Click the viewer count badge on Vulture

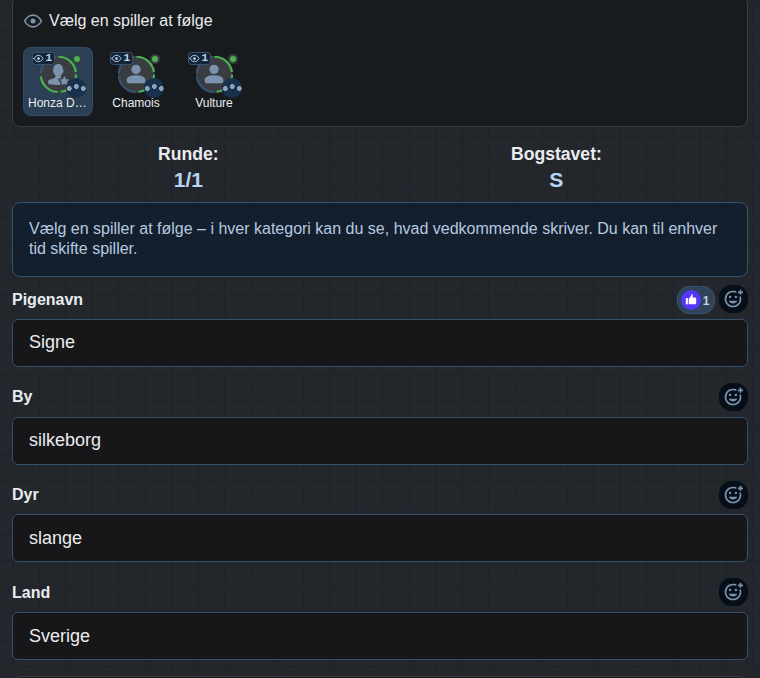[199, 58]
